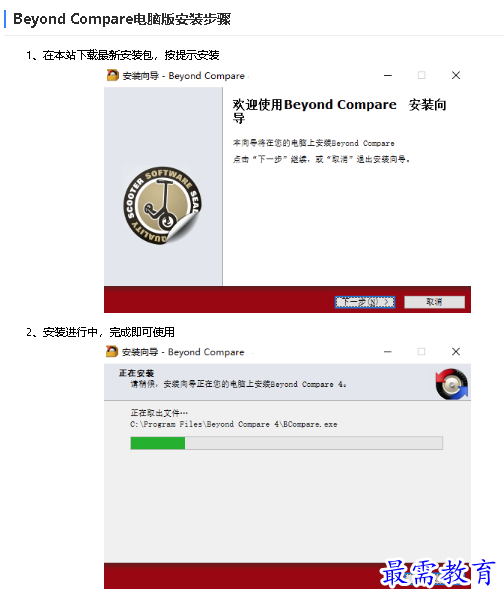Click the installer disc icon beside 正在安装
504x604 pixels.
452,384
